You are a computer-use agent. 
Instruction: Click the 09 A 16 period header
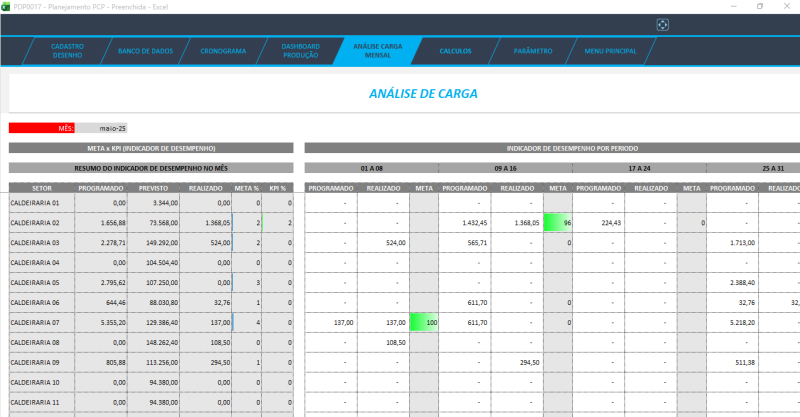(505, 167)
